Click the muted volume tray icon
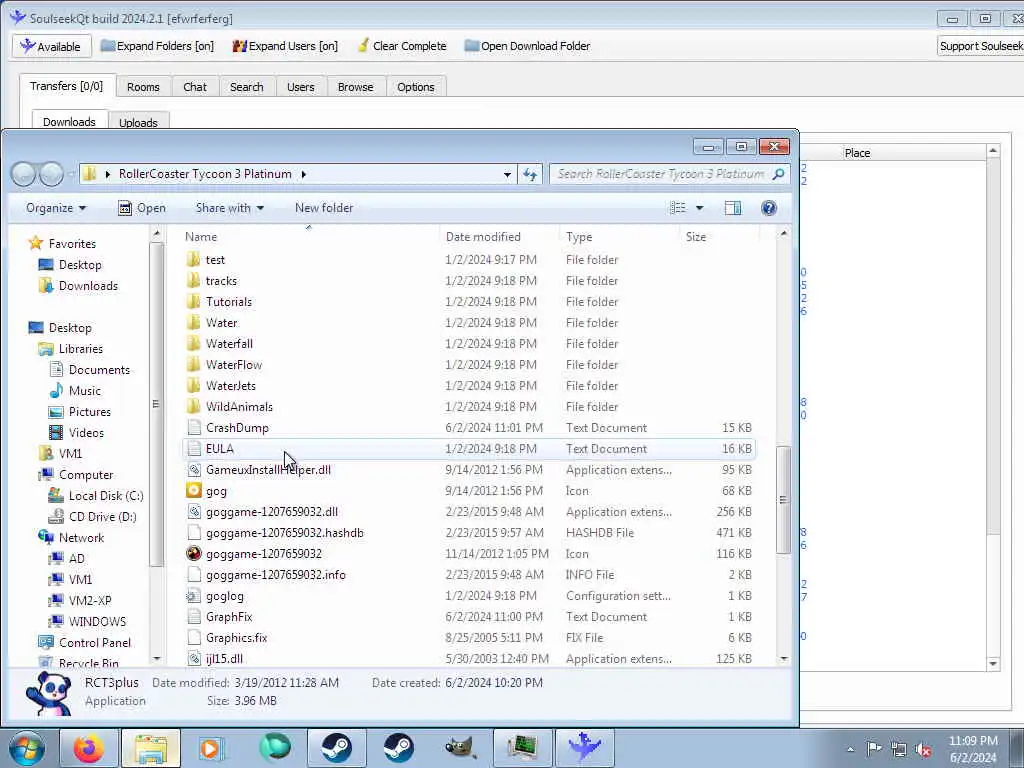 923,749
